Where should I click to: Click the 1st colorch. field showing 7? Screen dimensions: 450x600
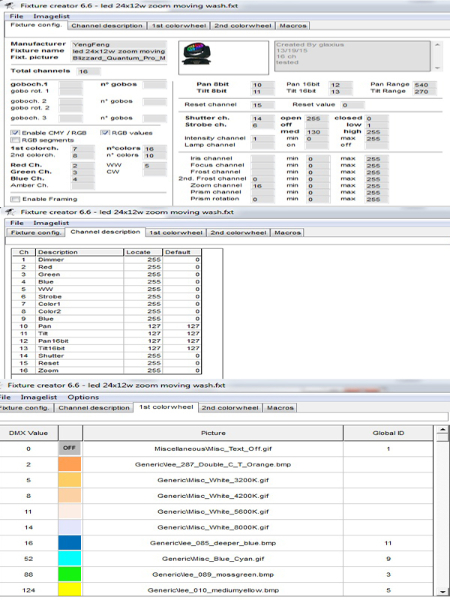(x=83, y=148)
